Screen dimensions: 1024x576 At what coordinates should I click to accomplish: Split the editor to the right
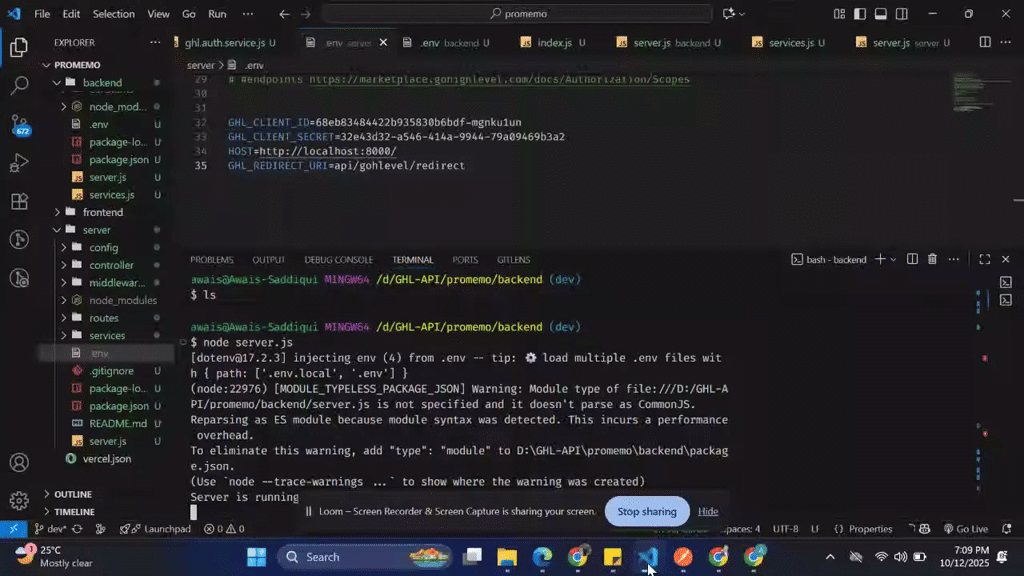click(x=985, y=42)
